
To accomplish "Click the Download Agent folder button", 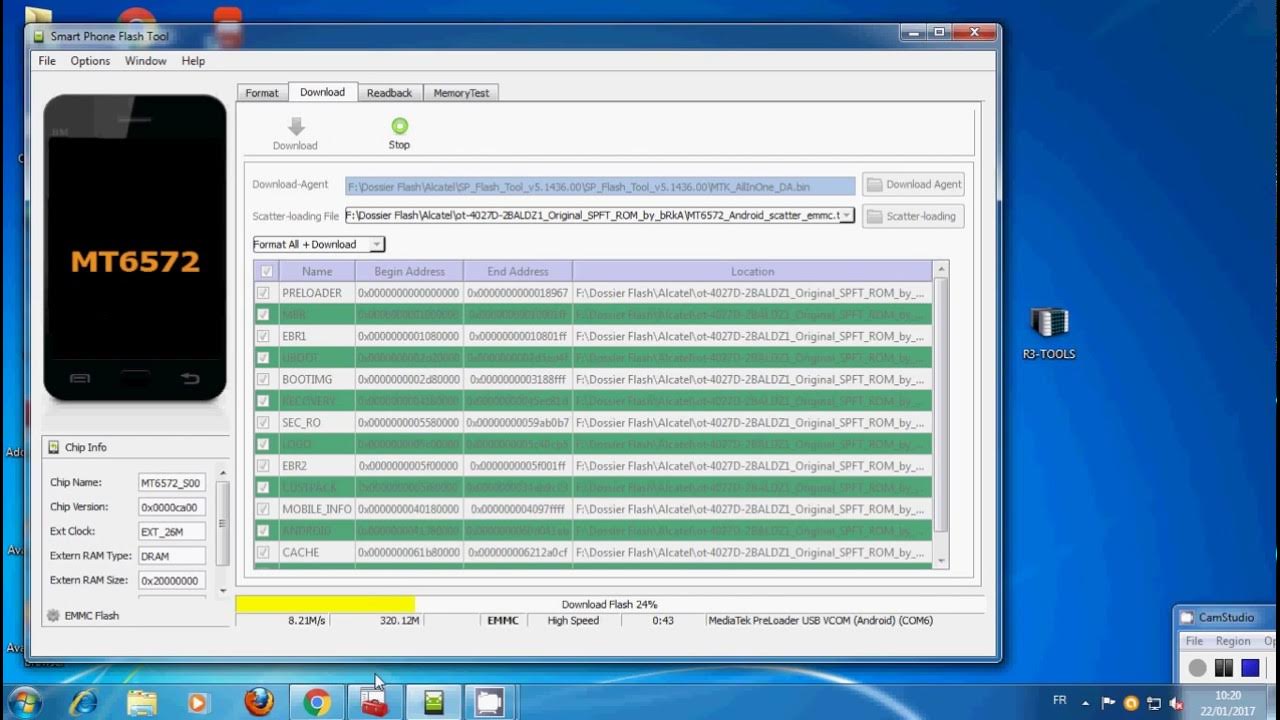I will 914,184.
